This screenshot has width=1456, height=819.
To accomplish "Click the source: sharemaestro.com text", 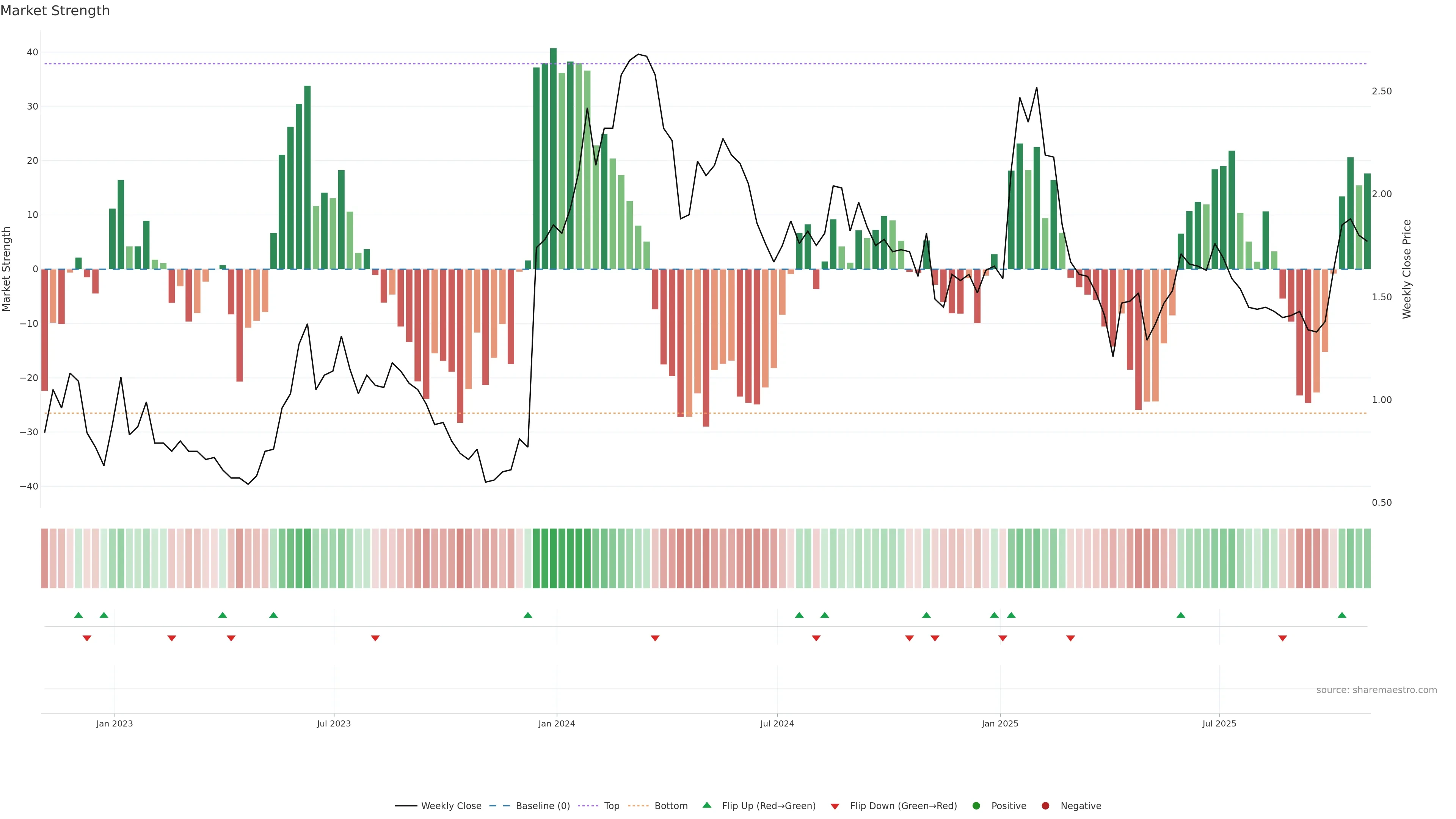I will pos(1376,690).
